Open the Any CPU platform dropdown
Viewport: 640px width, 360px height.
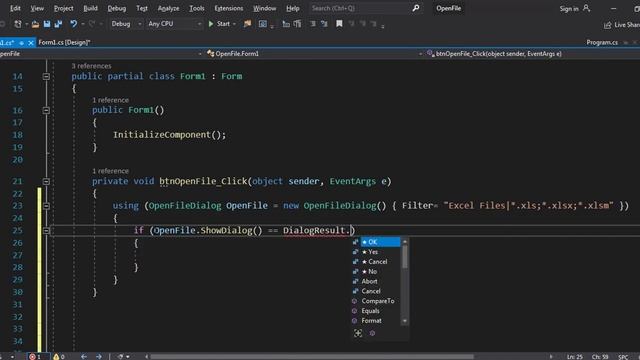(174, 24)
